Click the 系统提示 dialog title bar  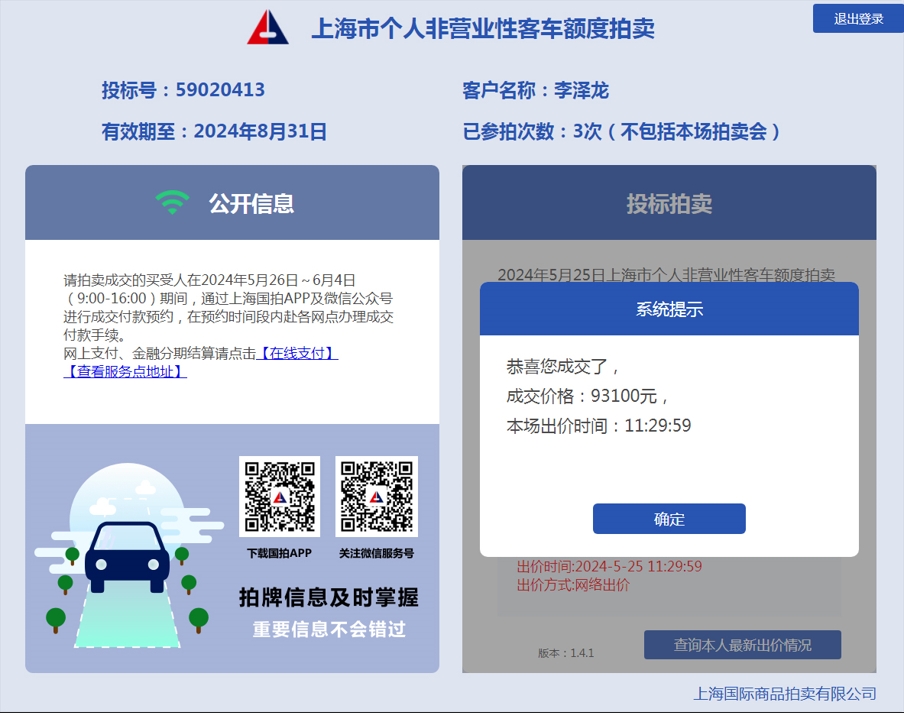(x=669, y=309)
